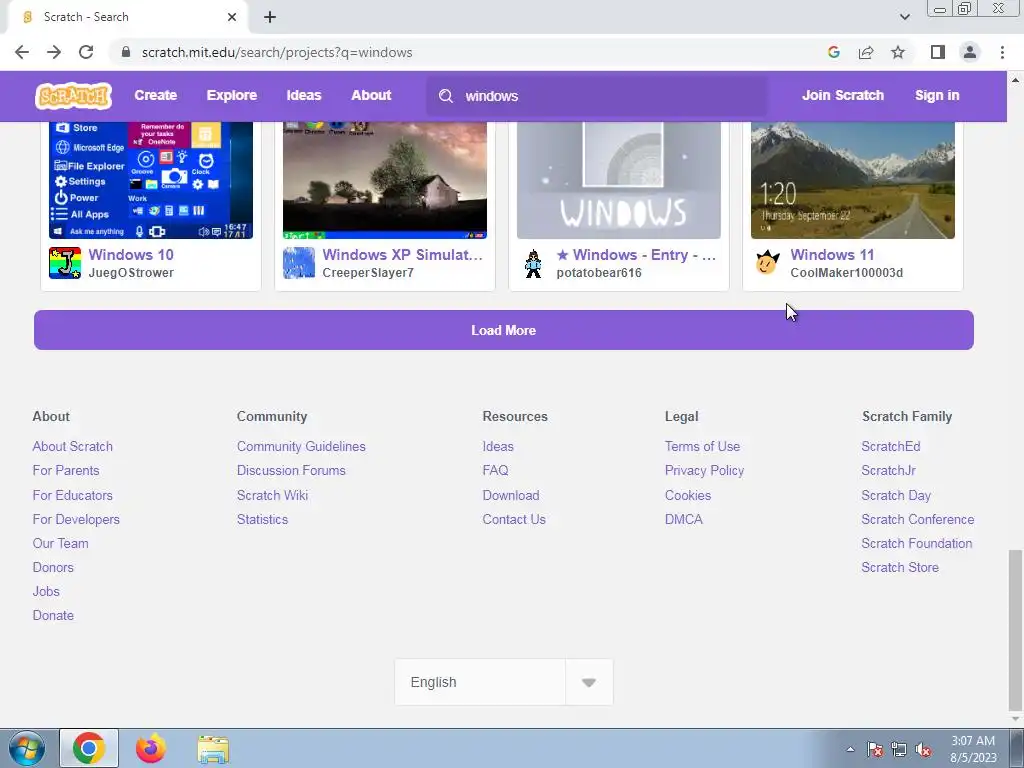The image size is (1024, 768).
Task: Open the Windows 10 project title
Action: click(x=131, y=255)
